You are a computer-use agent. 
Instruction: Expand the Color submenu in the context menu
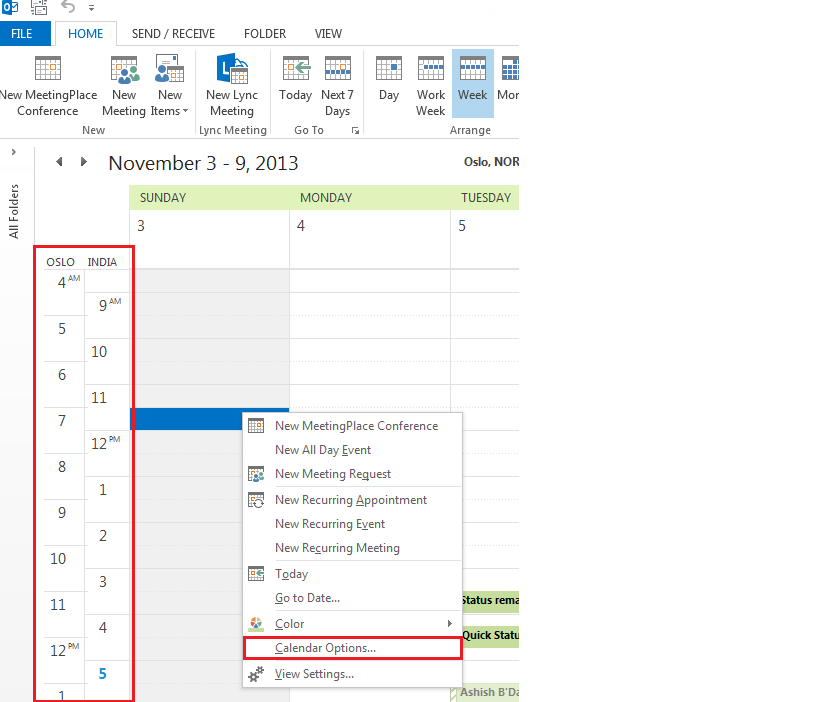click(289, 623)
